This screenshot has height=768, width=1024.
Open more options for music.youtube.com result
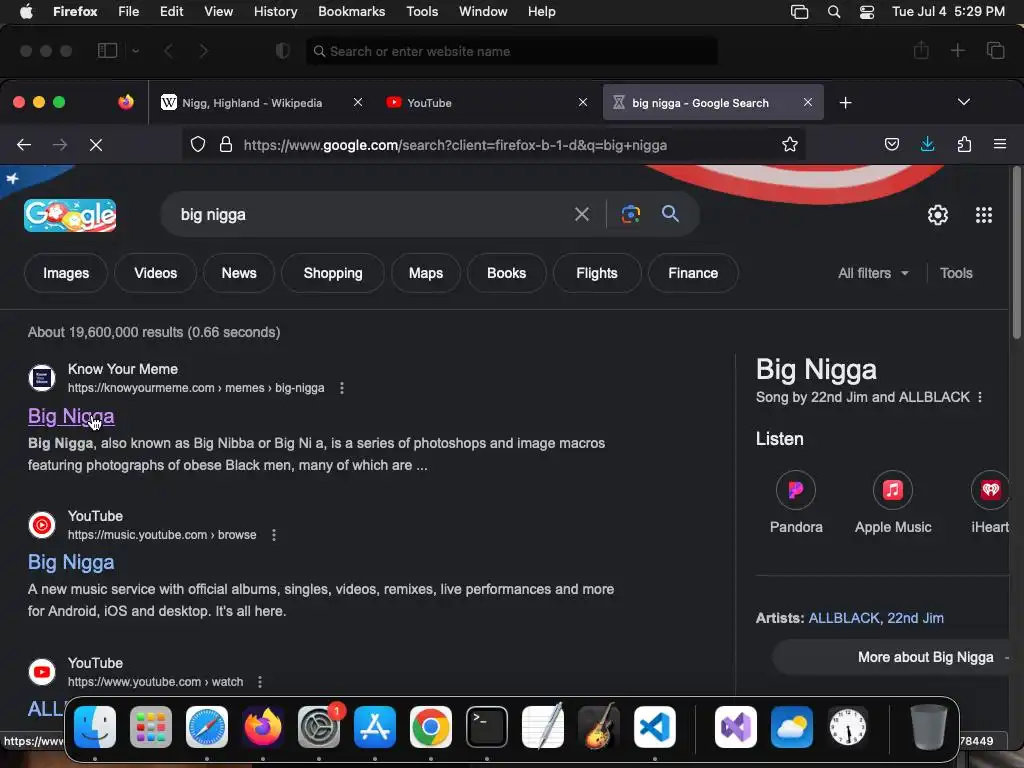[x=274, y=535]
